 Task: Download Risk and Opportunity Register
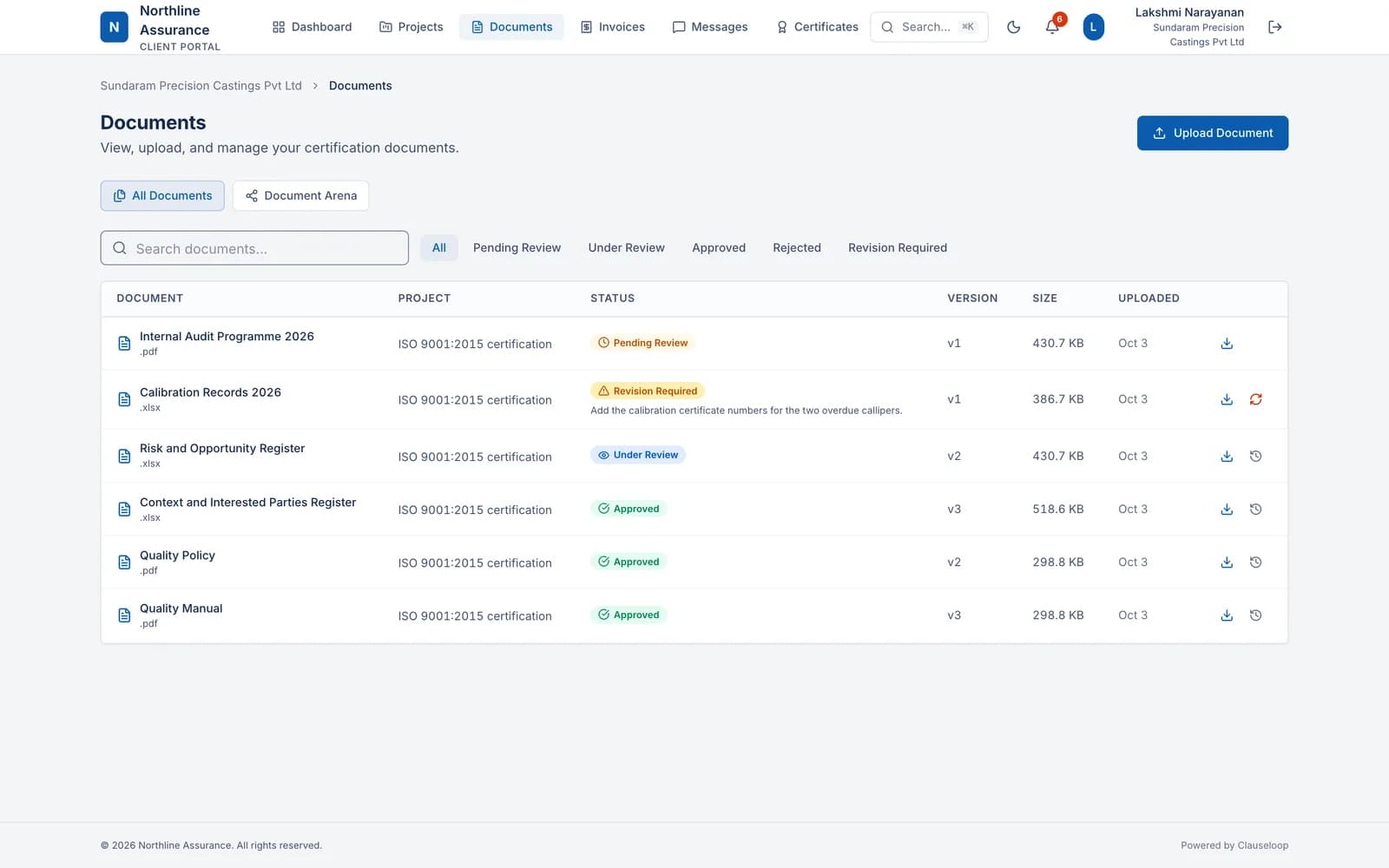pos(1227,457)
